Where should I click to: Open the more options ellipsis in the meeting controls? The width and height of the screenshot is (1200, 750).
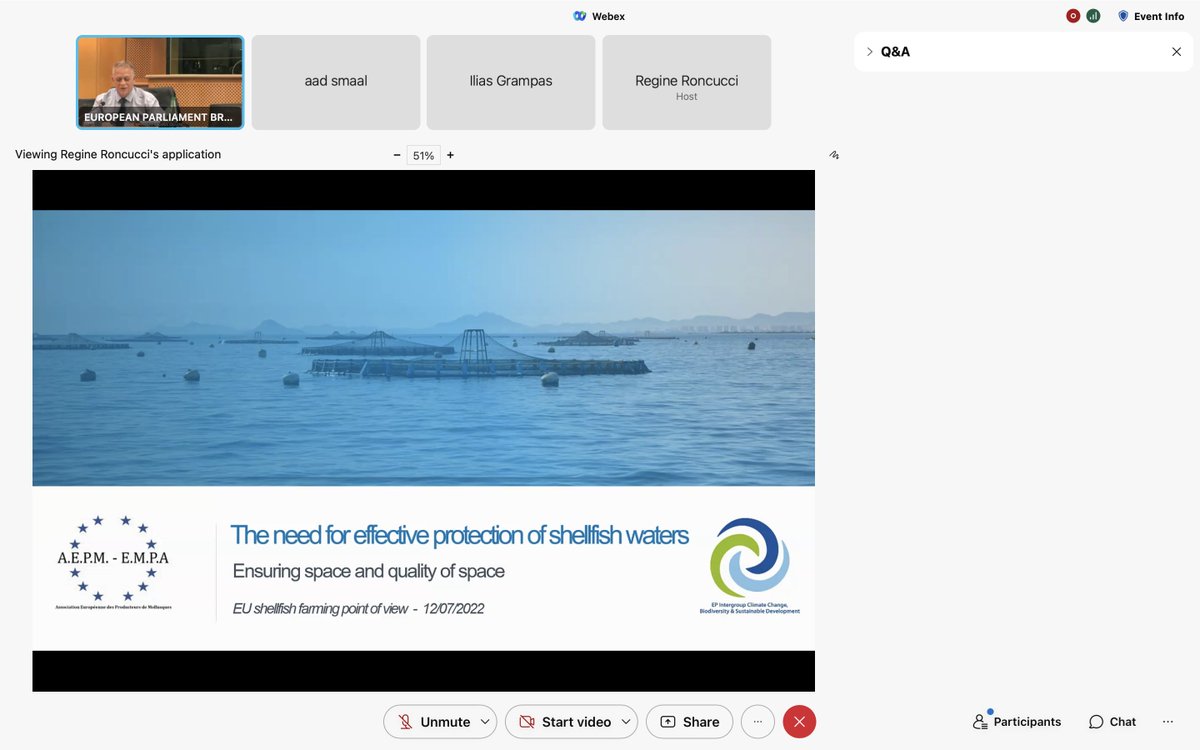[x=758, y=722]
